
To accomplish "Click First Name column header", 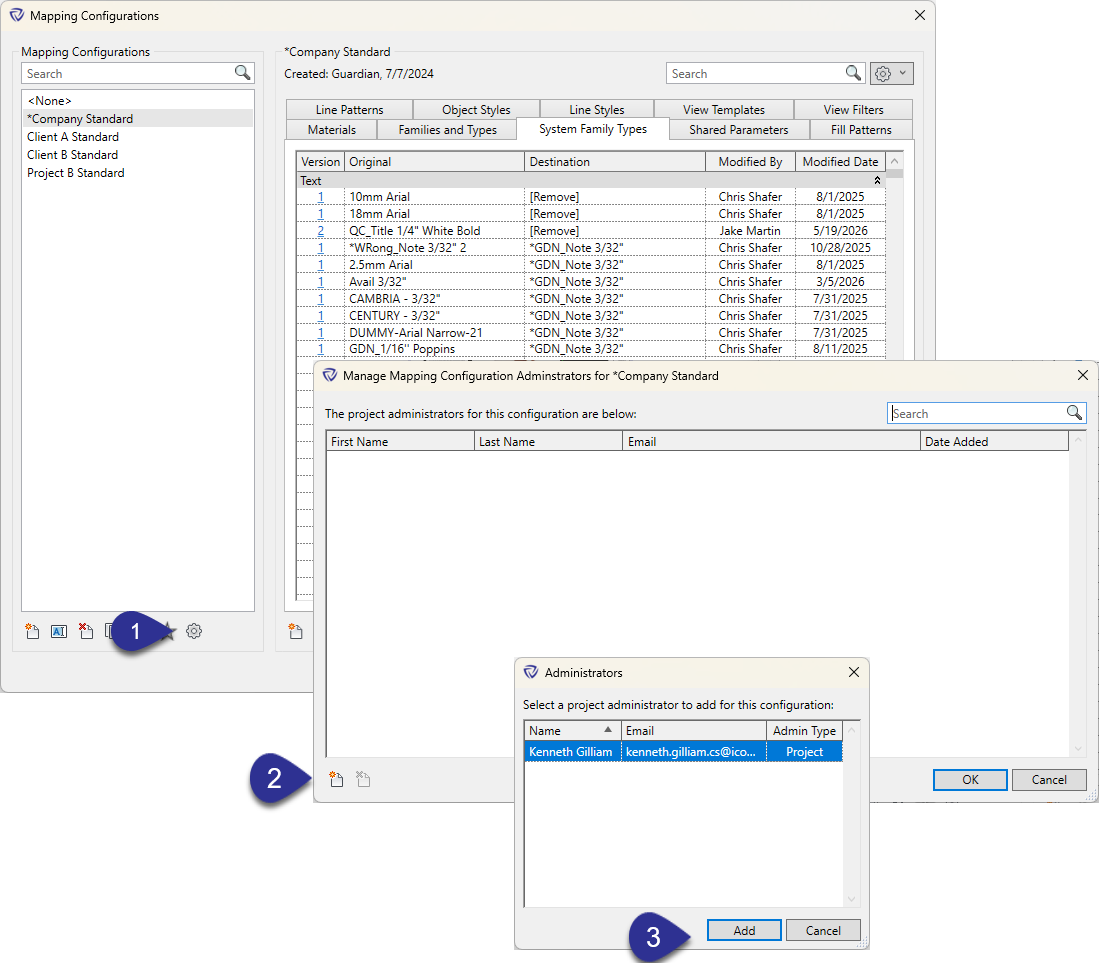I will [x=400, y=442].
